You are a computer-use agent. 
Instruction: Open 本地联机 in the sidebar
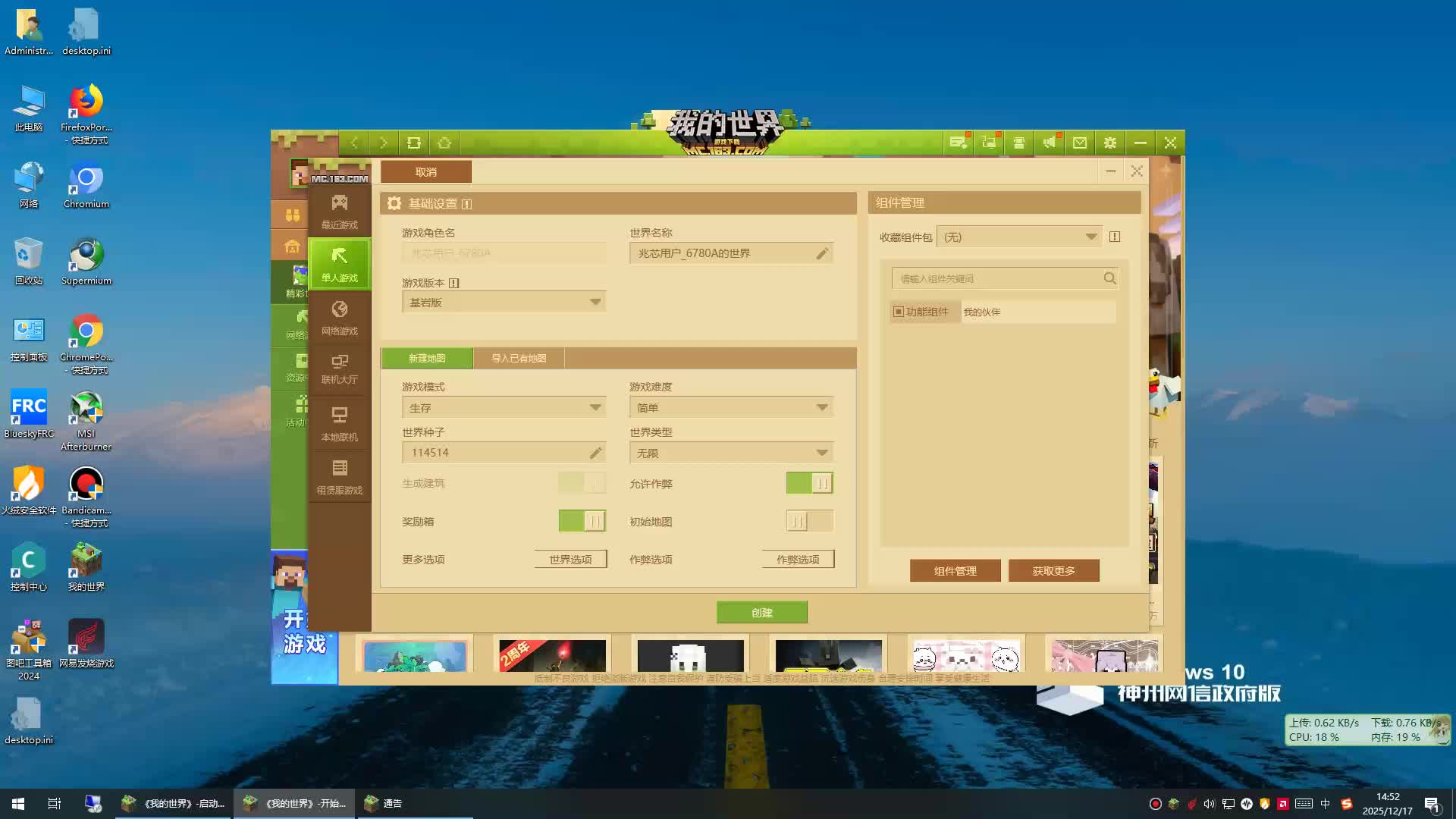point(339,422)
